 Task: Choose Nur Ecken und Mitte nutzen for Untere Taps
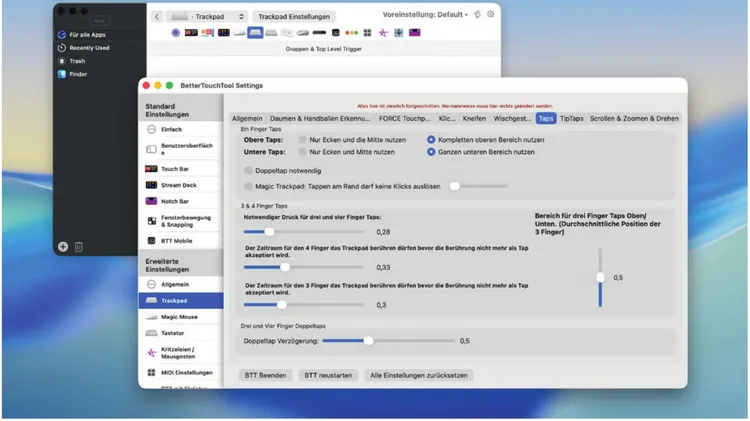[x=303, y=153]
